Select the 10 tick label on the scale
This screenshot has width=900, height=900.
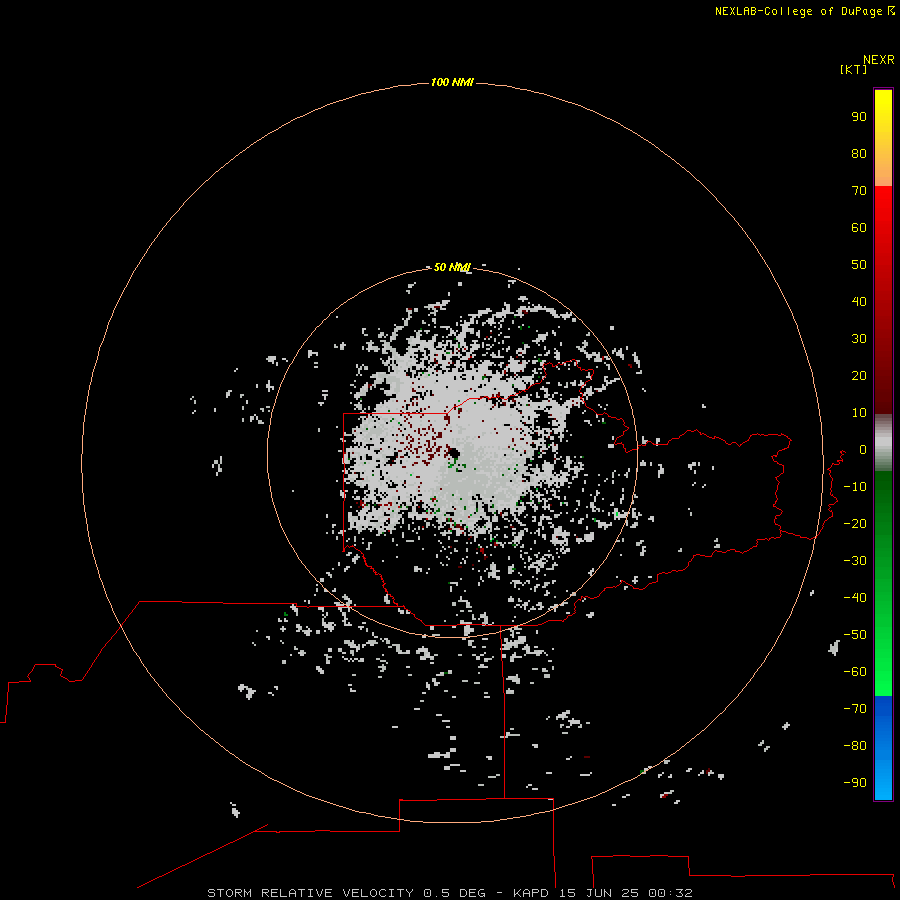pos(859,413)
